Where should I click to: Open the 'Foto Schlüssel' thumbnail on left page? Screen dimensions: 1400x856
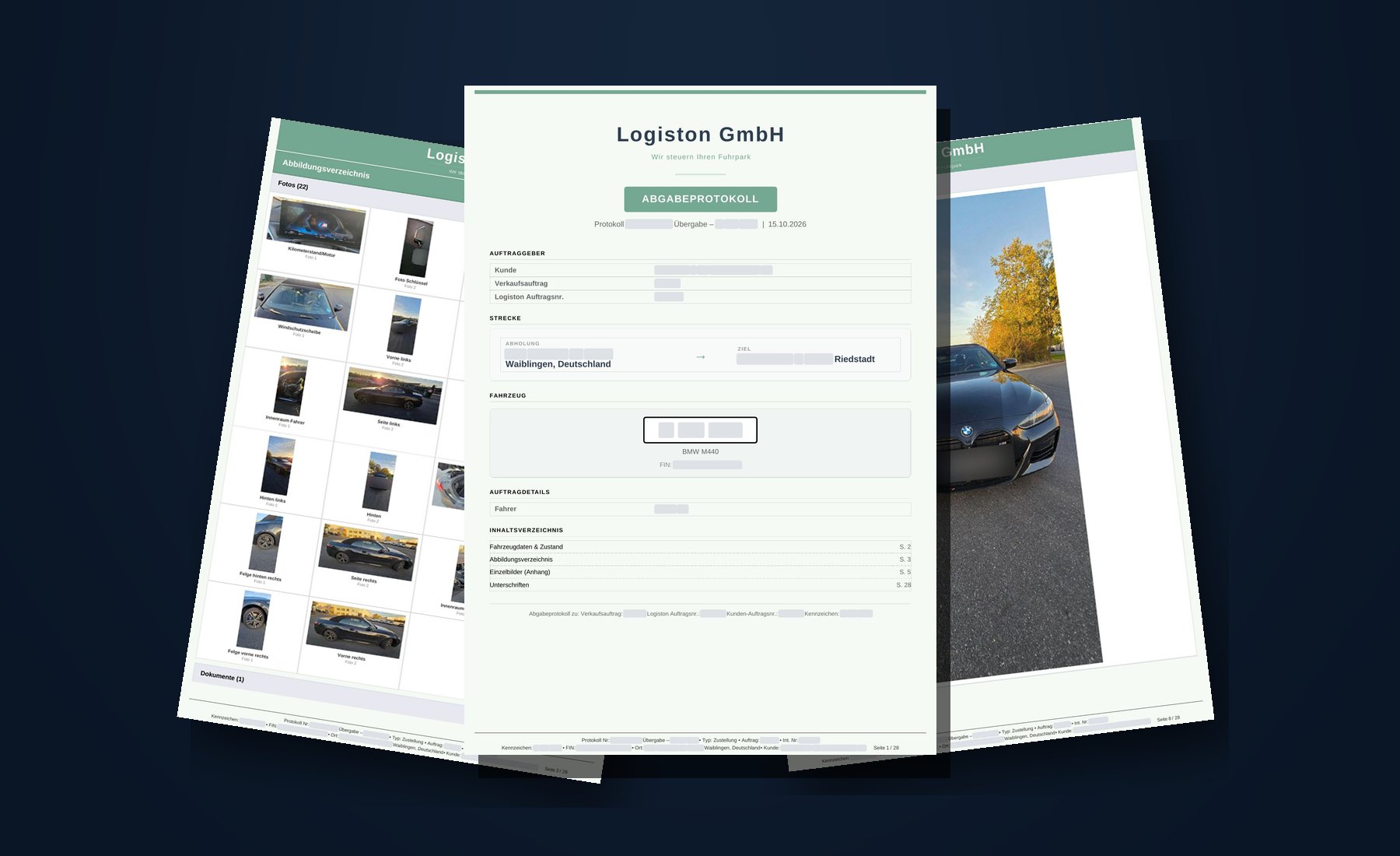[x=416, y=248]
